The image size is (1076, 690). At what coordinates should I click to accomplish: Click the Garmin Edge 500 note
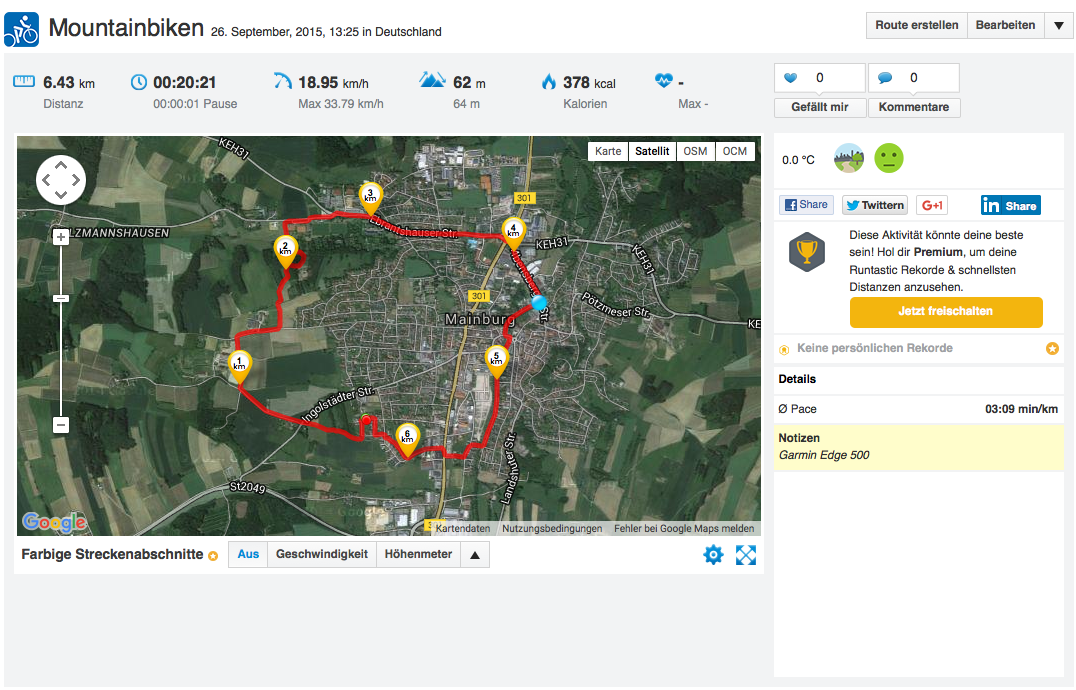tap(824, 455)
